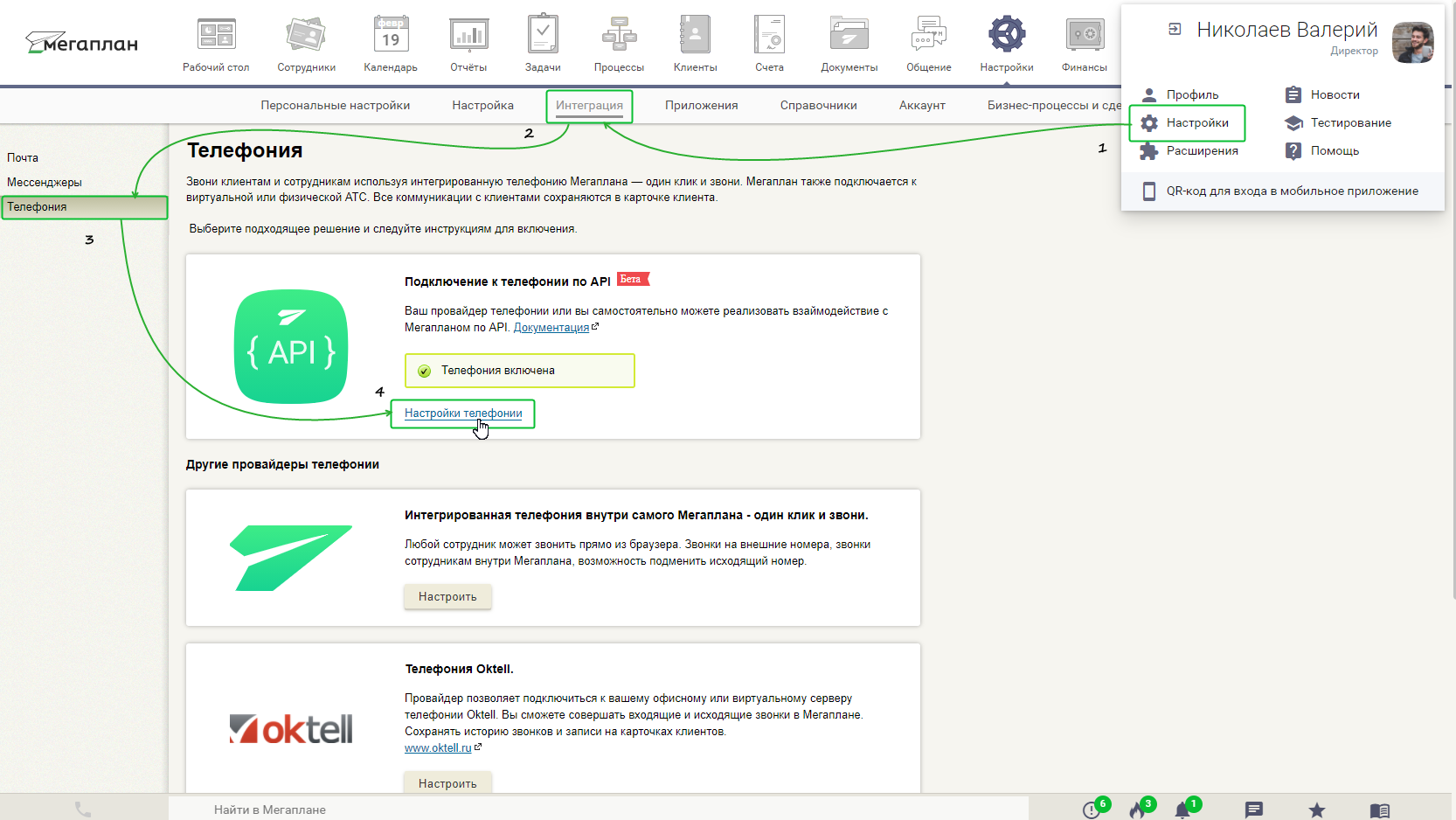
Task: Open Отчёты chart icon
Action: coord(468,35)
